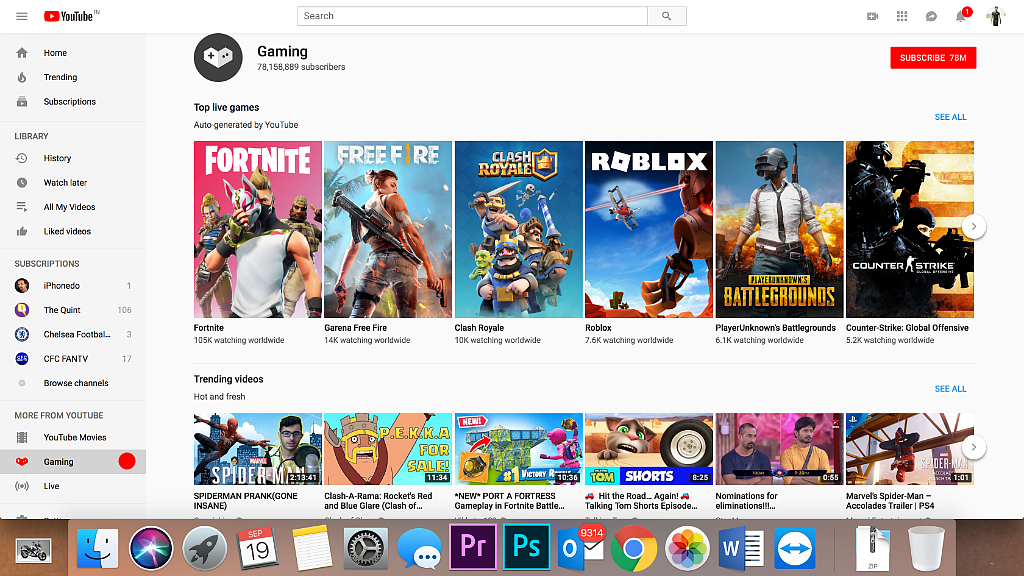Open the notifications bell
This screenshot has height=576, width=1024.
point(961,16)
